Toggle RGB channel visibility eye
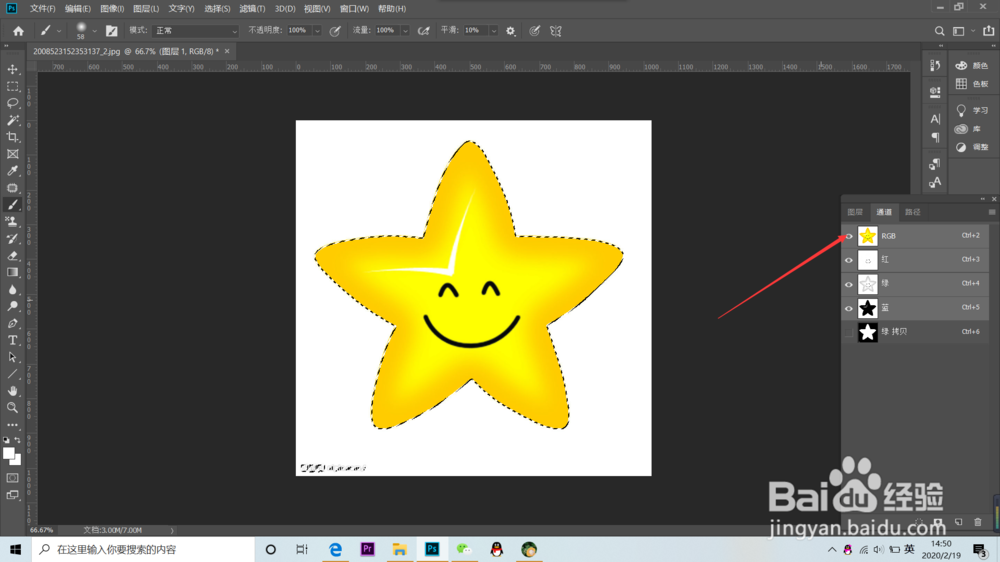The width and height of the screenshot is (1000, 562). coord(848,236)
